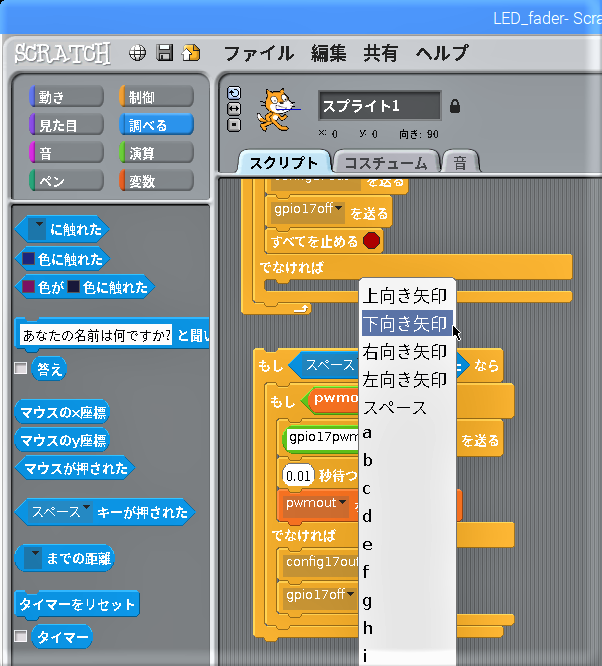Click the 0.01 seconds wait field

(x=298, y=475)
